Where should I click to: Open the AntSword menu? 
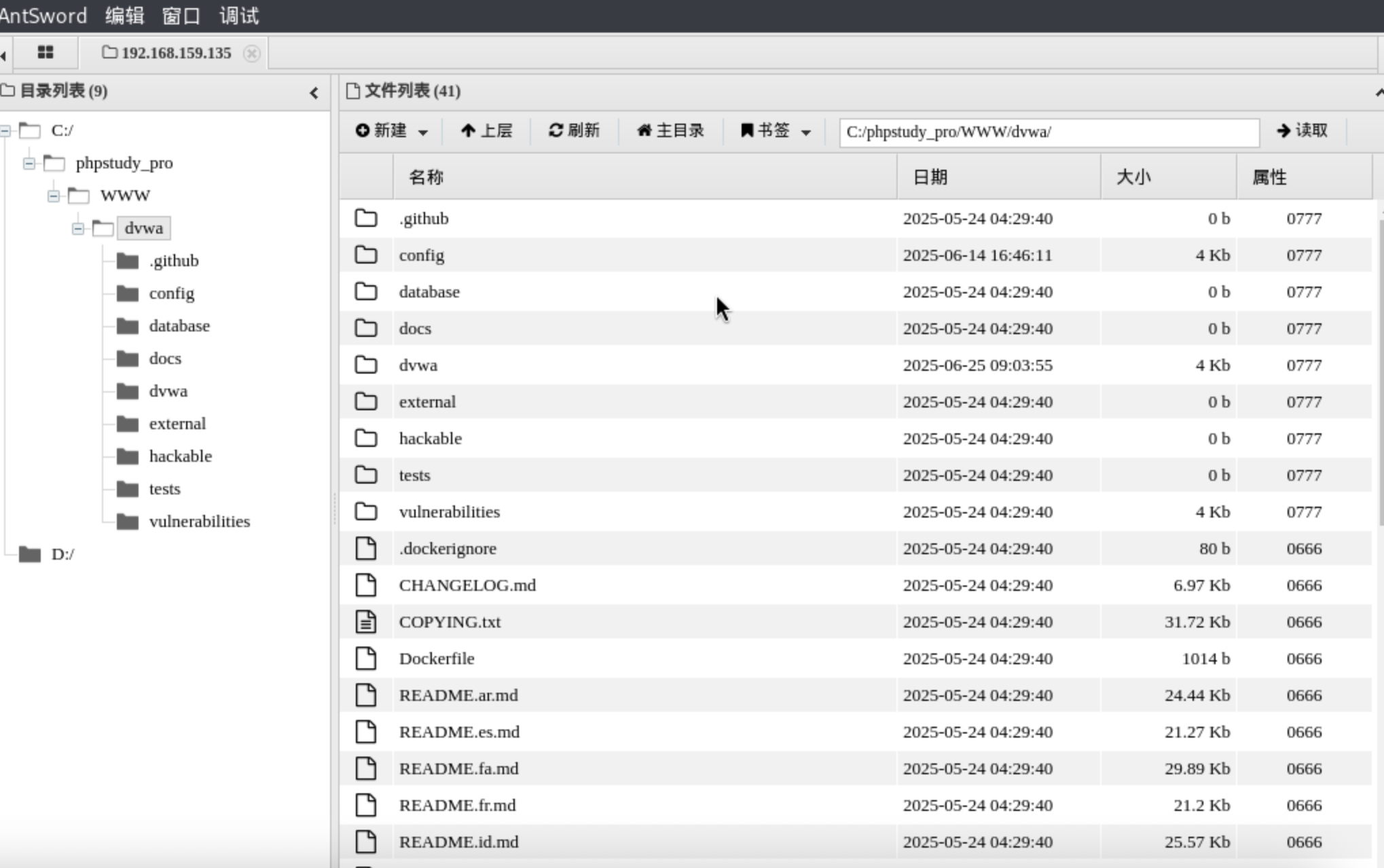43,16
